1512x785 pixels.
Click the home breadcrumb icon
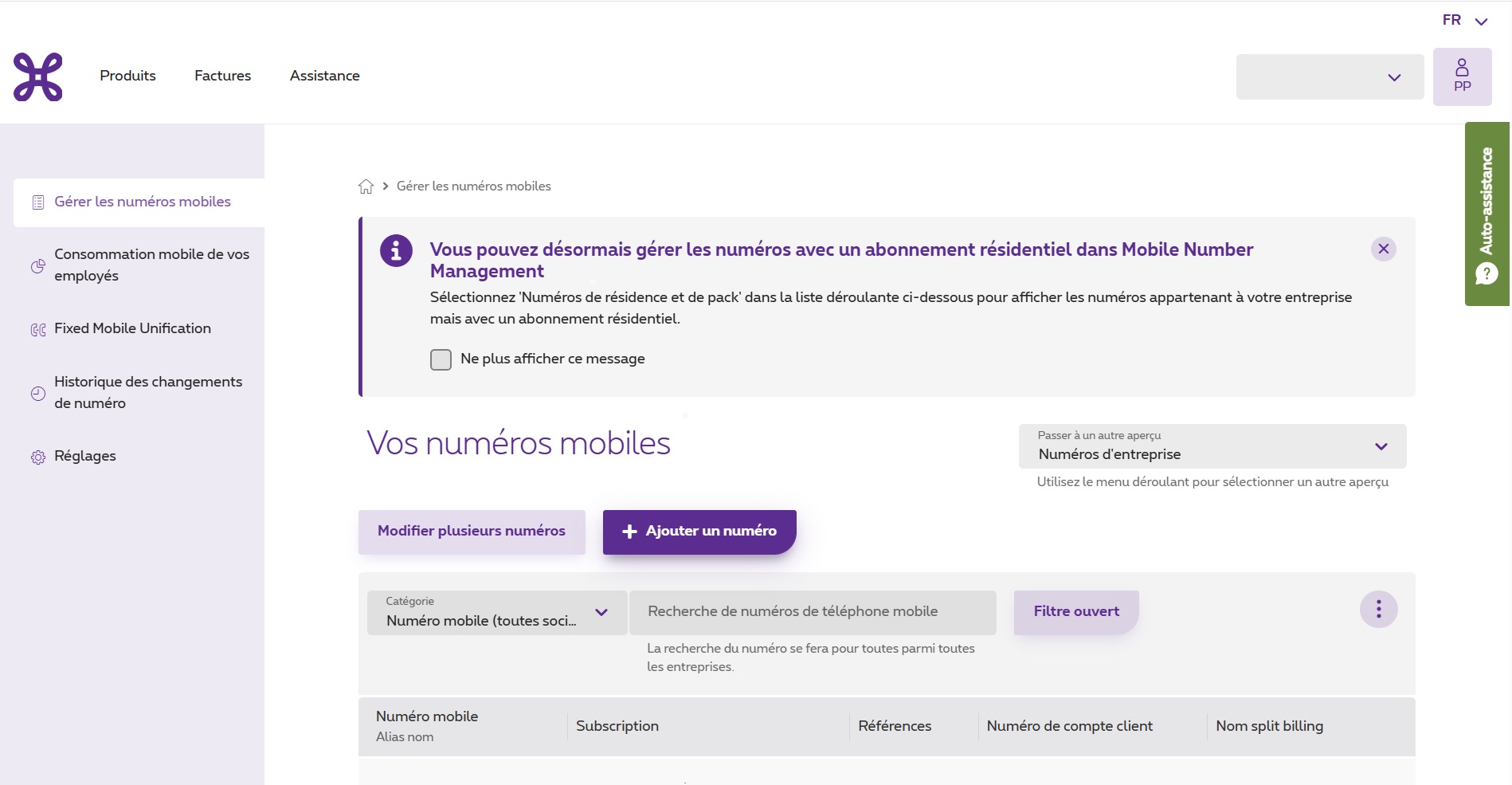[x=366, y=186]
